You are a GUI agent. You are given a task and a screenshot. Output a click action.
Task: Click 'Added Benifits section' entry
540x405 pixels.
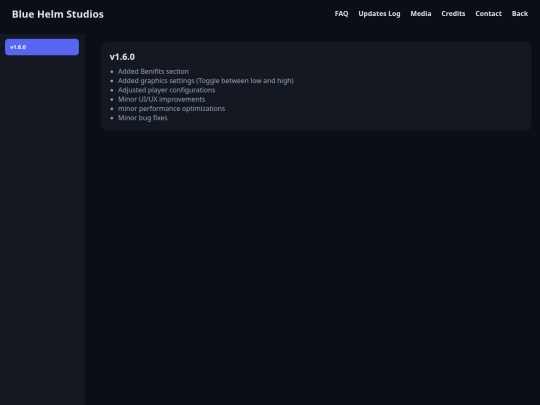coord(153,71)
